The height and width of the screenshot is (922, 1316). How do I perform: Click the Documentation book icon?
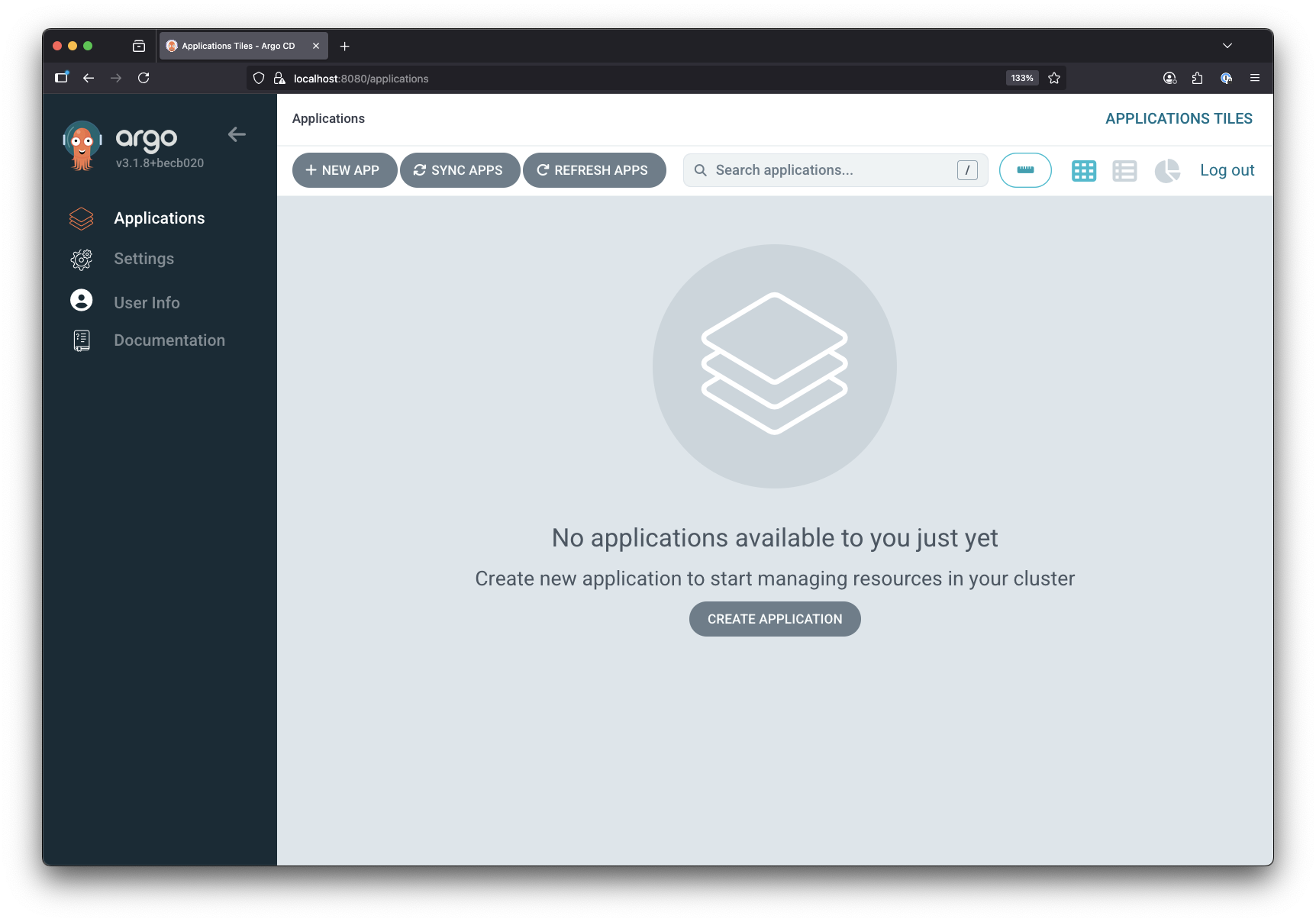[82, 340]
